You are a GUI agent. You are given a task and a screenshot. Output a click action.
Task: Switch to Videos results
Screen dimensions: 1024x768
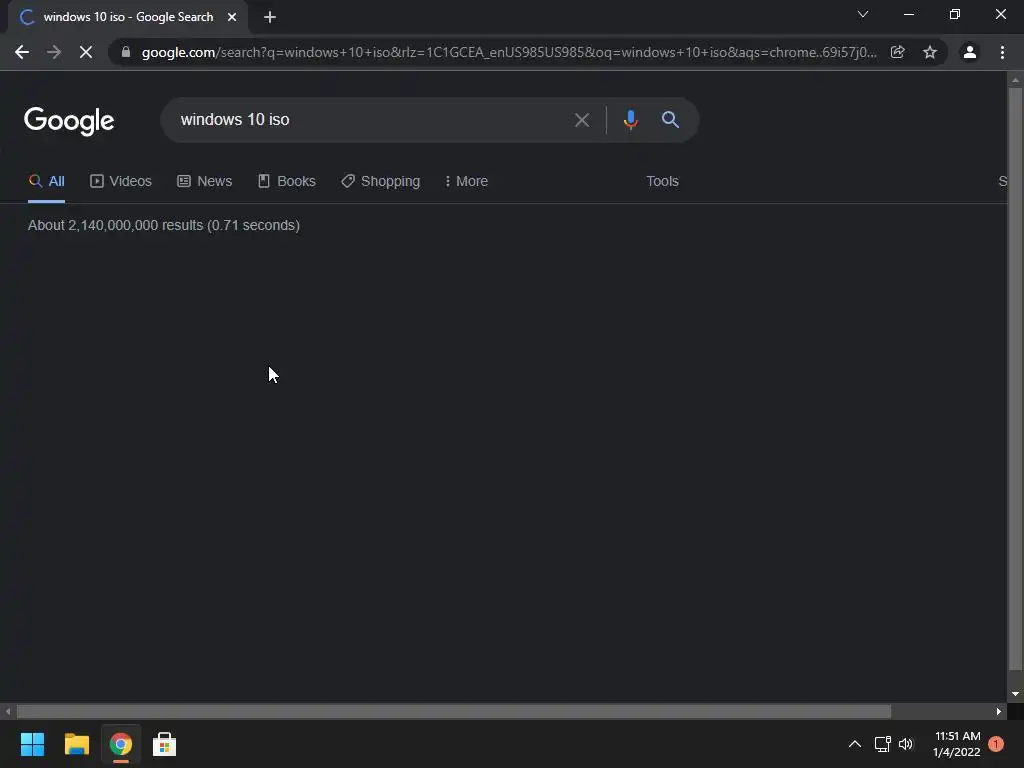point(121,182)
